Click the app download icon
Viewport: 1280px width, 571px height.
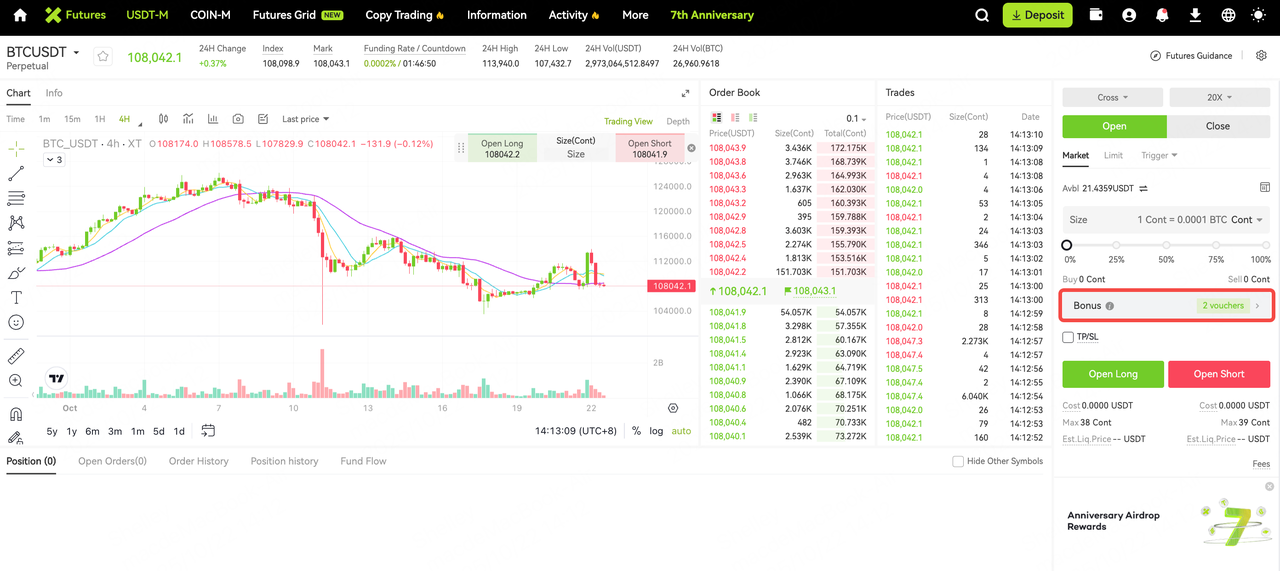coord(1195,15)
